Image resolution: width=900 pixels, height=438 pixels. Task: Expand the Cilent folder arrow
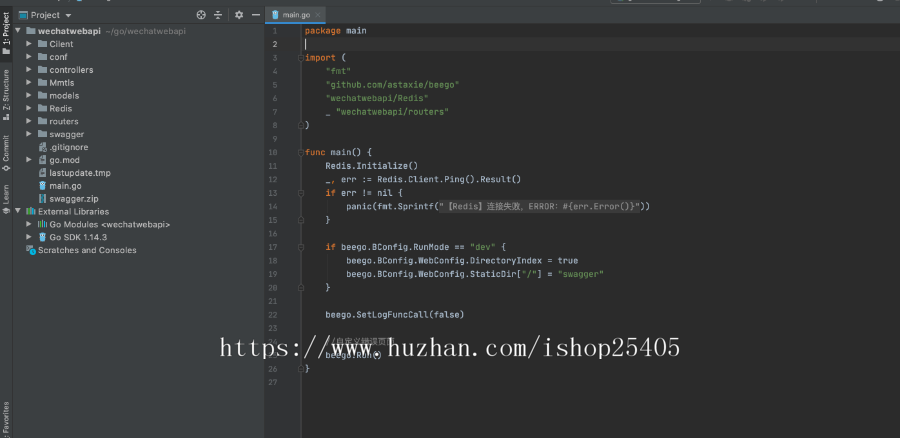pyautogui.click(x=29, y=44)
